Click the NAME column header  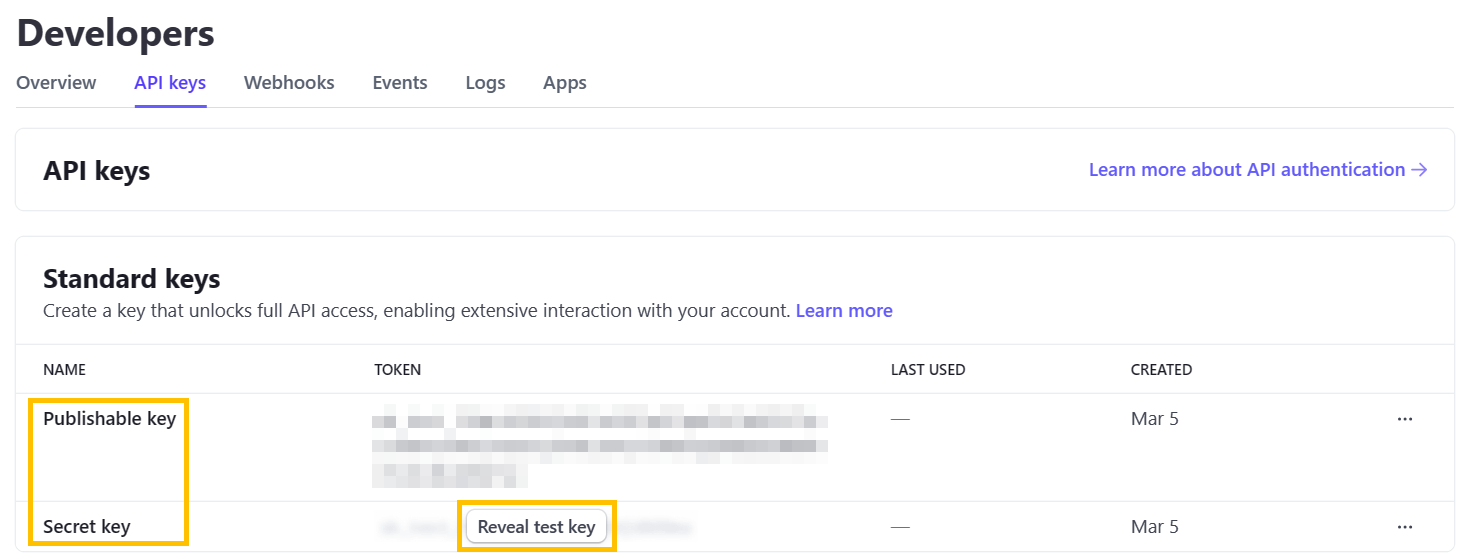coord(64,370)
